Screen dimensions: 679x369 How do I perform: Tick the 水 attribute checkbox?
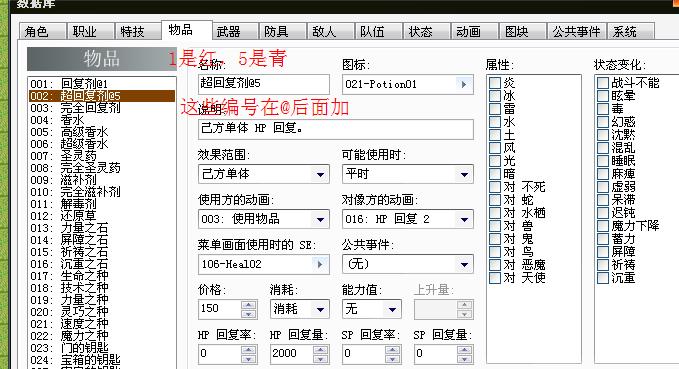tap(495, 122)
